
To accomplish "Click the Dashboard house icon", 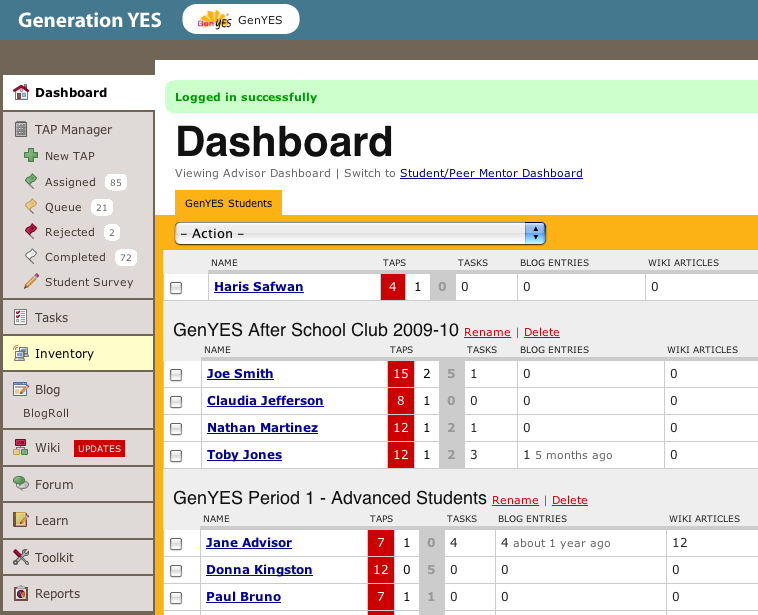I will click(x=21, y=92).
